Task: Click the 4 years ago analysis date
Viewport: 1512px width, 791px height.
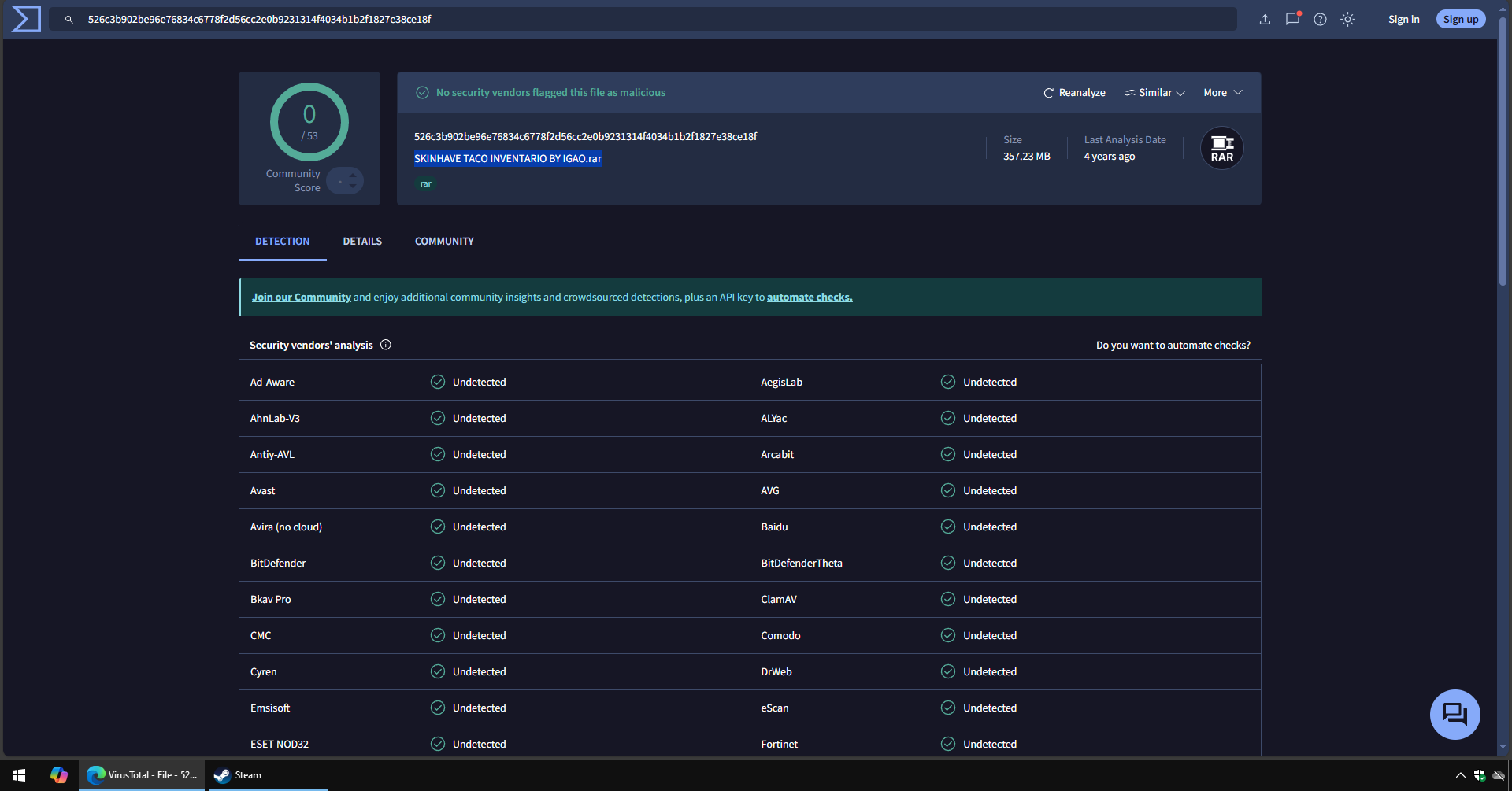Action: pos(1110,156)
